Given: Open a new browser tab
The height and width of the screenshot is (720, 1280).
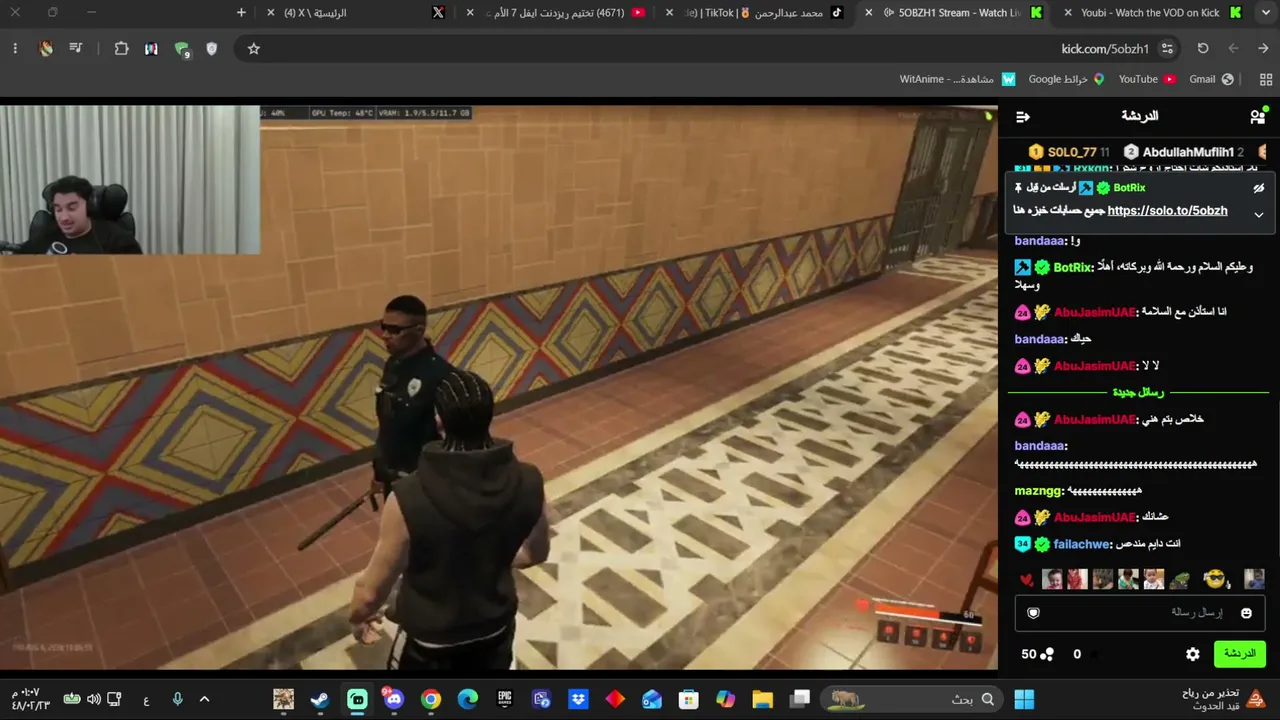Looking at the screenshot, I should point(241,13).
